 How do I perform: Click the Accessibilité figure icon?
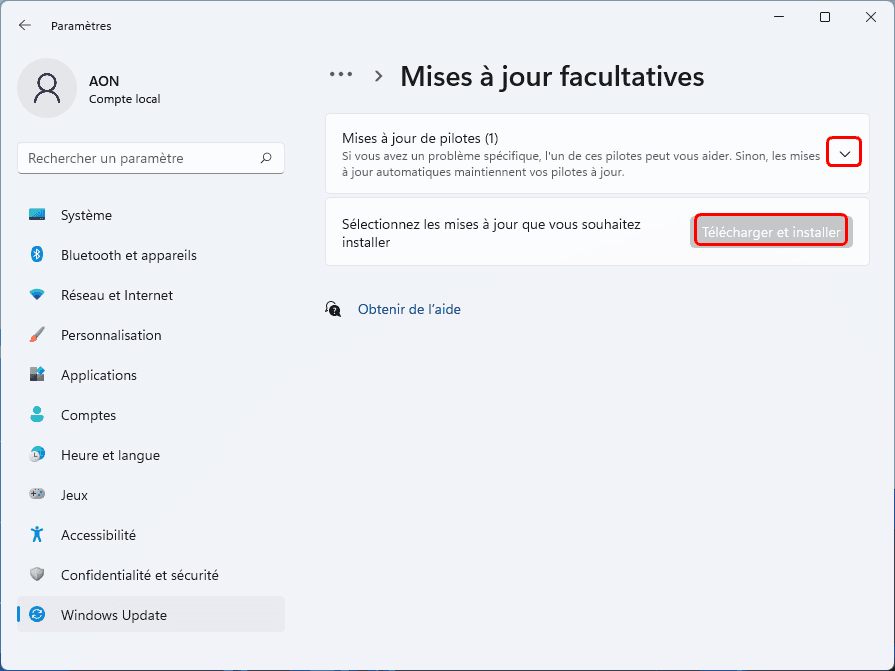38,535
